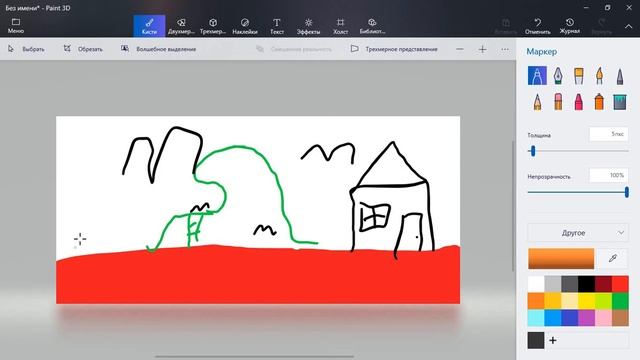The image size is (640, 360).
Task: Open the Эффекты tab
Action: click(x=309, y=26)
